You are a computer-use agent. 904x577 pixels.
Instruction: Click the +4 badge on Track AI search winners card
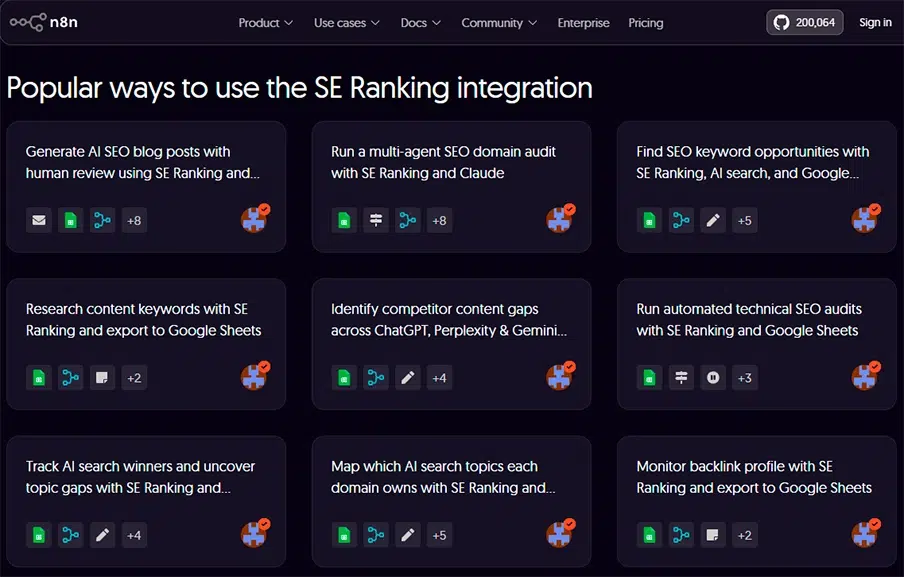coord(134,535)
